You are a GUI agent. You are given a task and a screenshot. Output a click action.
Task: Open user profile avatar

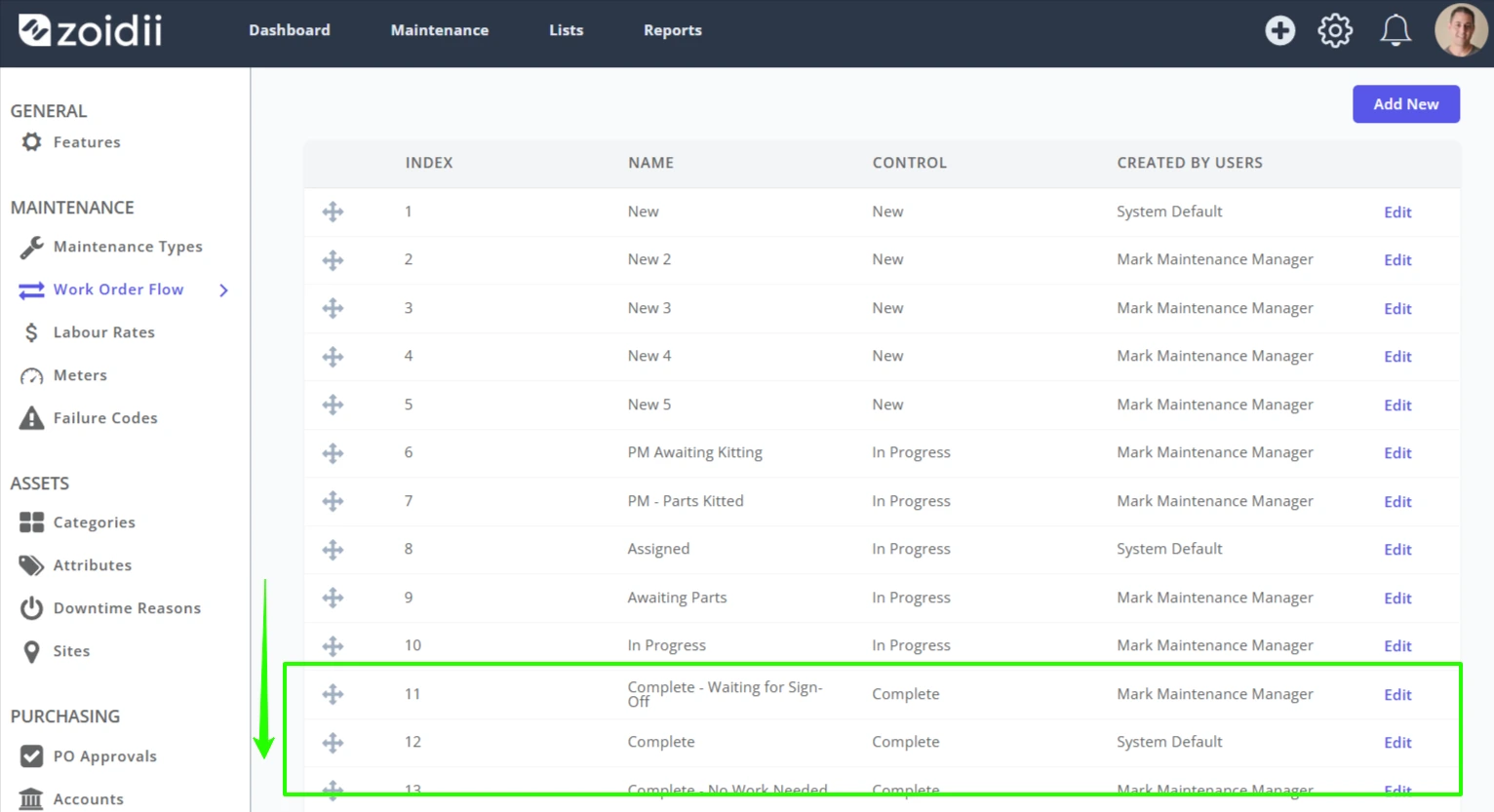[x=1461, y=30]
